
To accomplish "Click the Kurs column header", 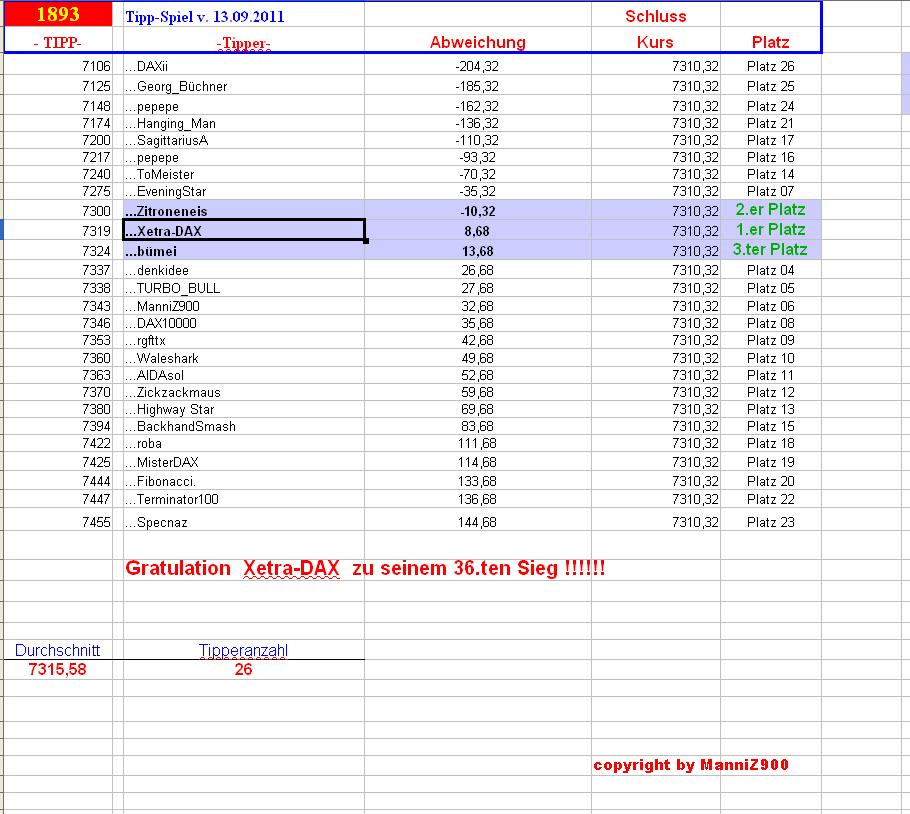I will (654, 42).
